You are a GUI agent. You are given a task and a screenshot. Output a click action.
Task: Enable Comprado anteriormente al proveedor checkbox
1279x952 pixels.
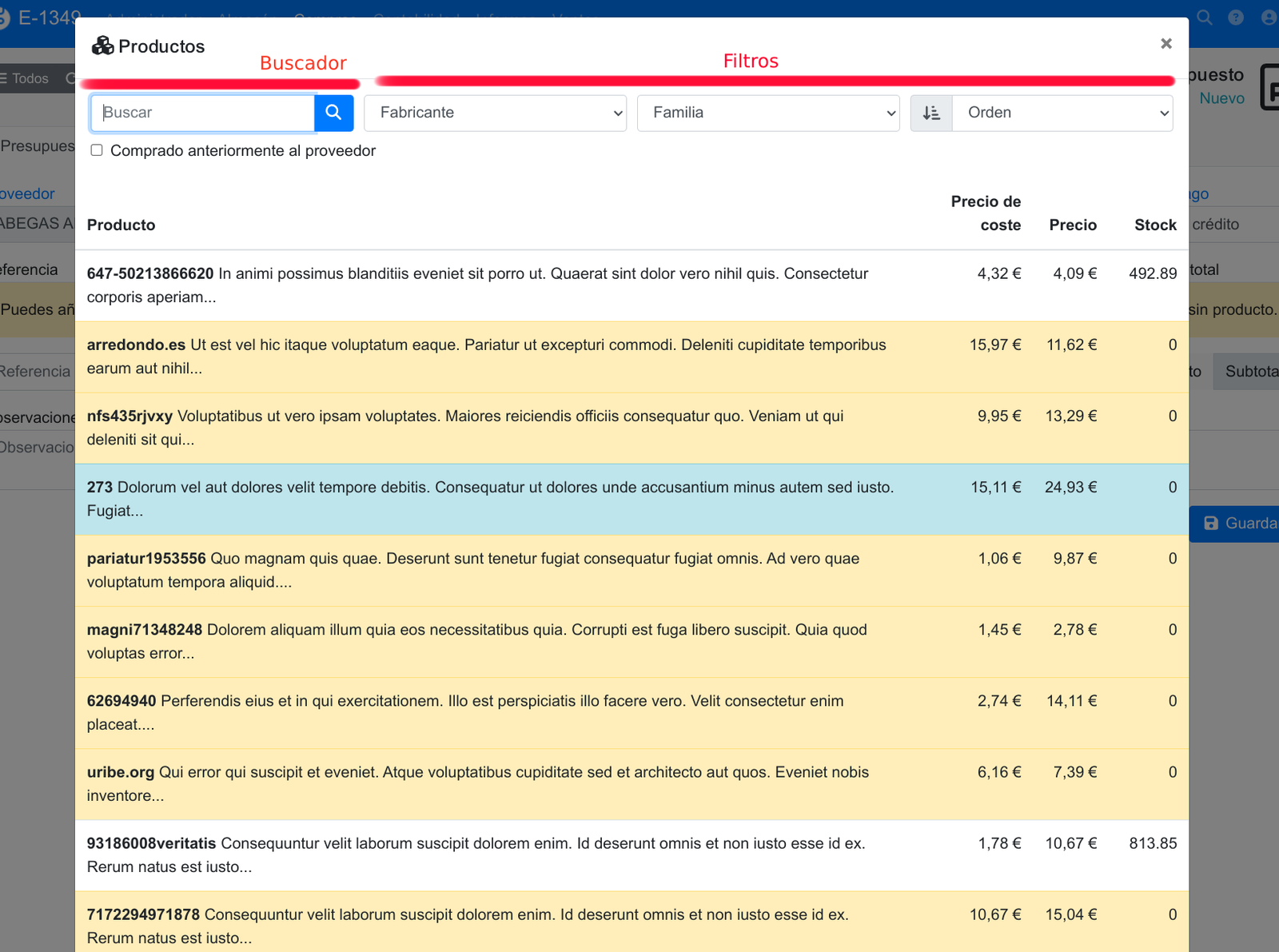[x=97, y=150]
